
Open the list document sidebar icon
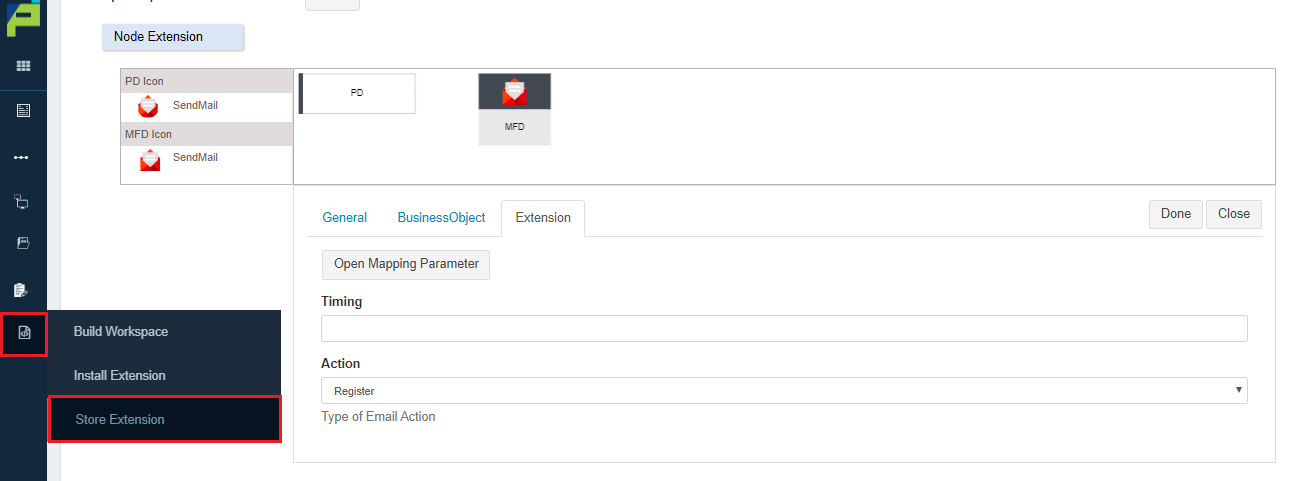tap(23, 111)
